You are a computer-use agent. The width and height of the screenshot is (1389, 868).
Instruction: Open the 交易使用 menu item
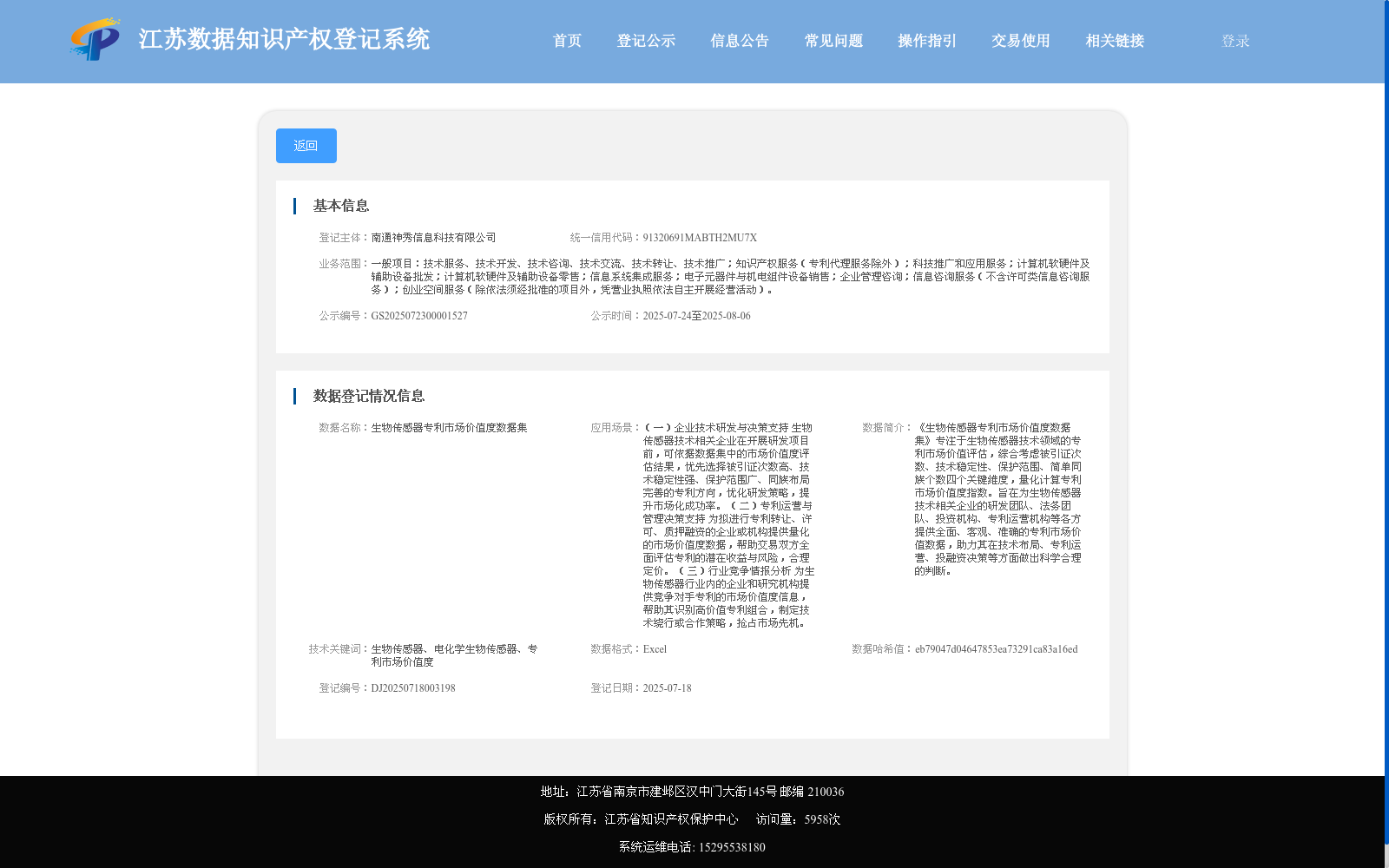(x=1021, y=41)
